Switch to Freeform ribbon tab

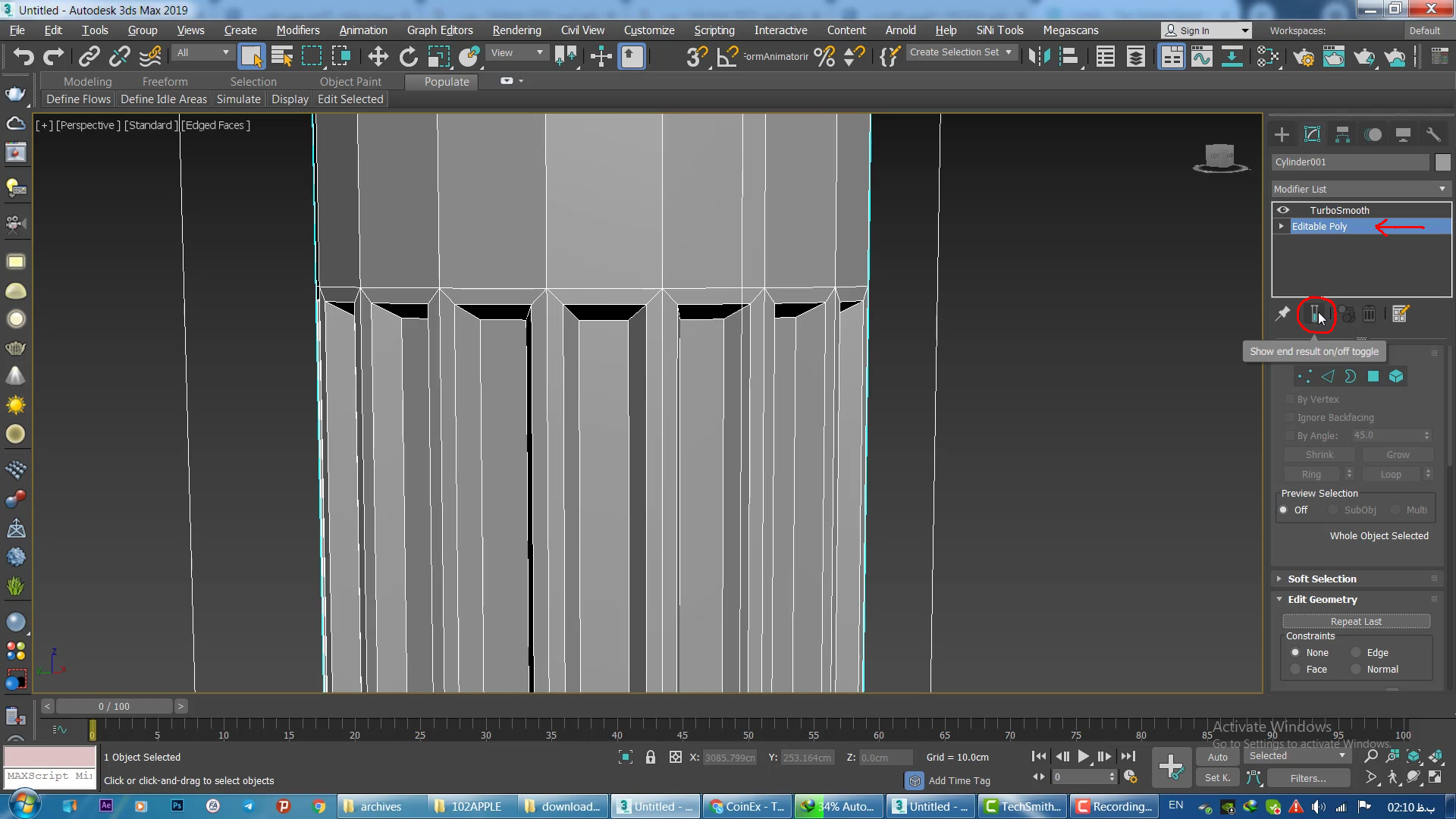[165, 81]
